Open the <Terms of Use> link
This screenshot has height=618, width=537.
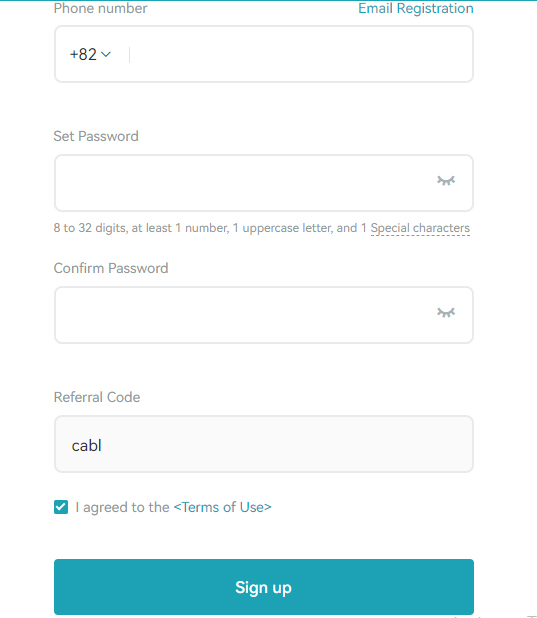222,507
